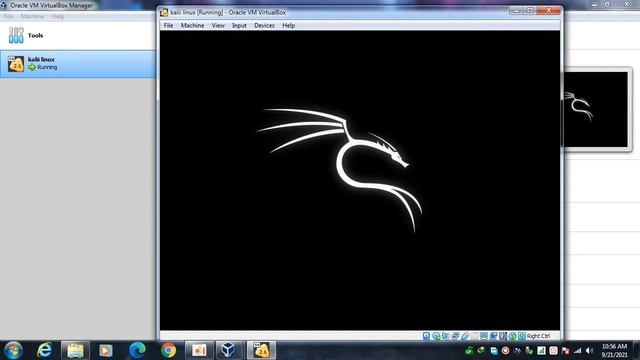Click the volume speaker tray icon
Screen dimensions: 640x360
click(589, 351)
